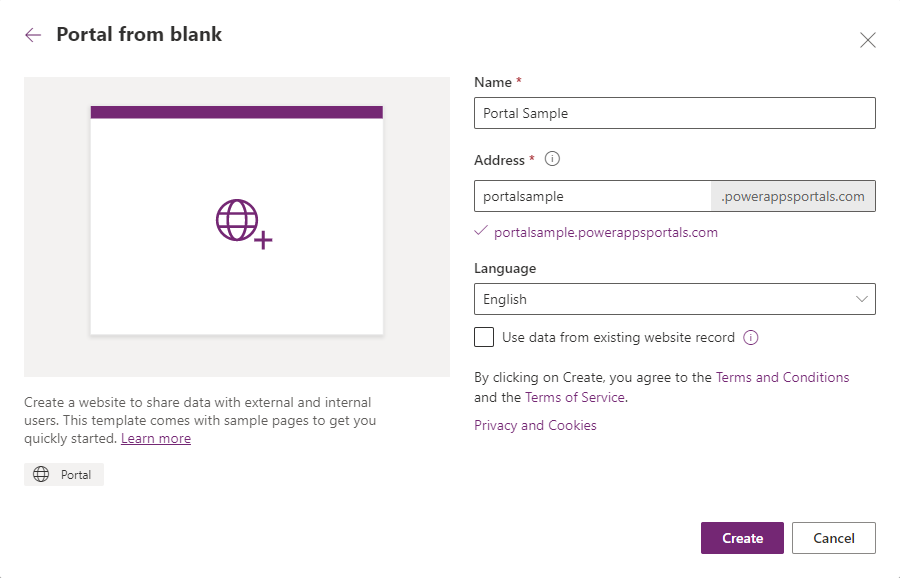Click the Create button
Screen dimensions: 900x578
coord(742,538)
